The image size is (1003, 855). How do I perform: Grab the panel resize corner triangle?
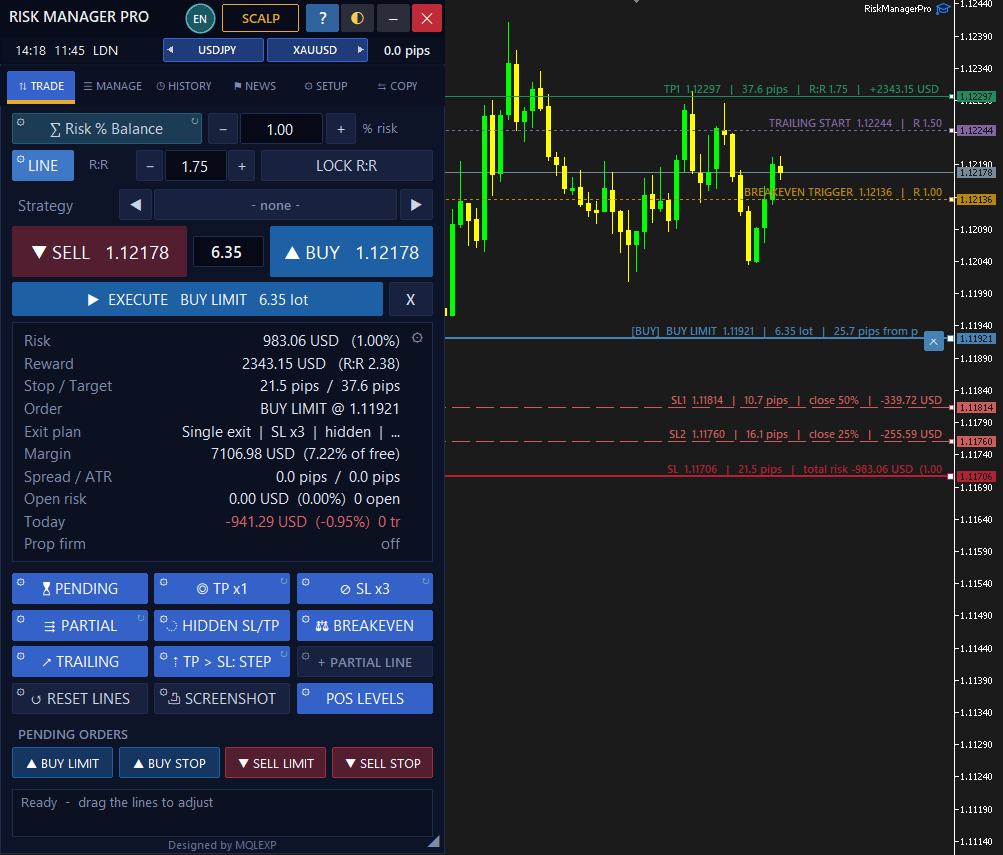(x=434, y=841)
